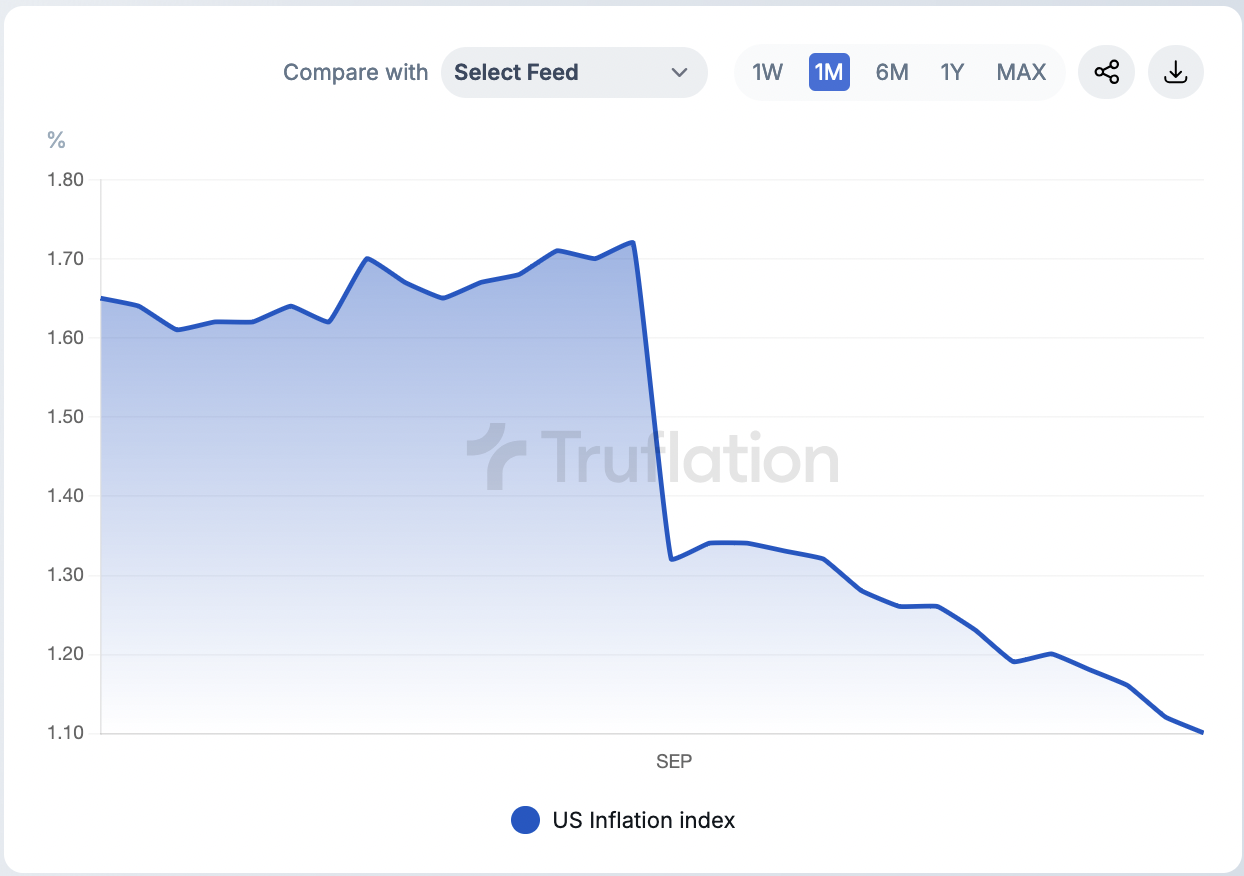Click the line's final point at 1.10

coord(1202,732)
